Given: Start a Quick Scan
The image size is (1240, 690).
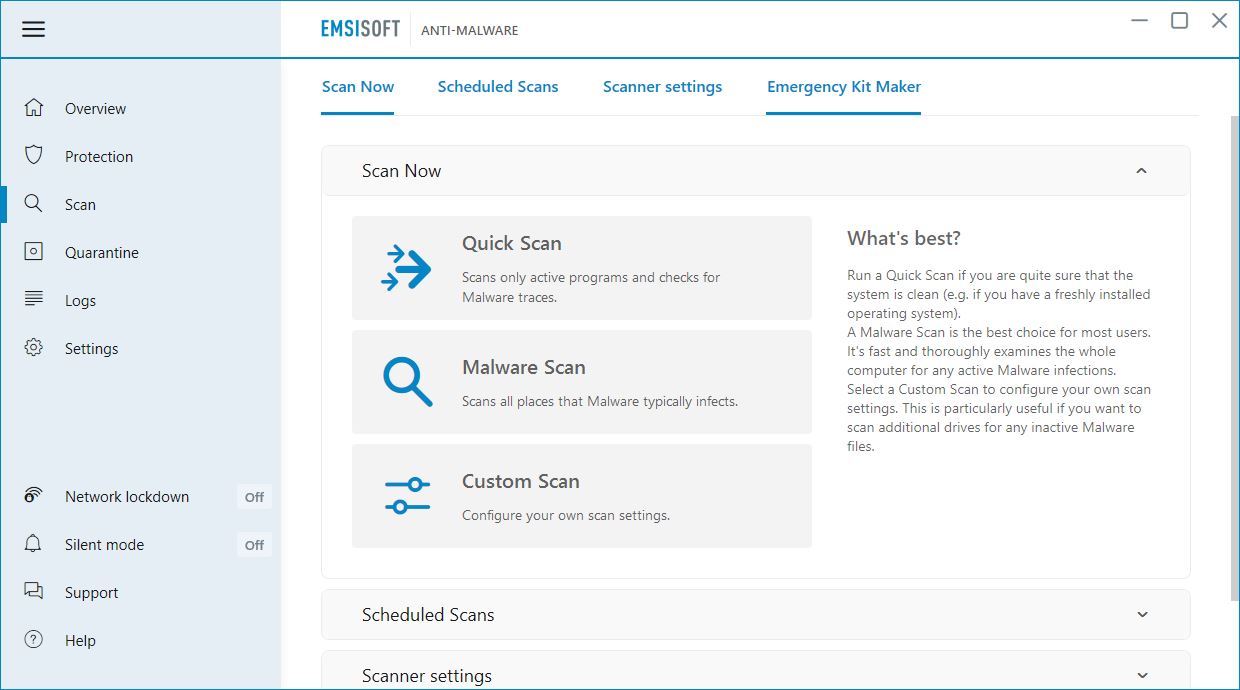Looking at the screenshot, I should pyautogui.click(x=582, y=268).
